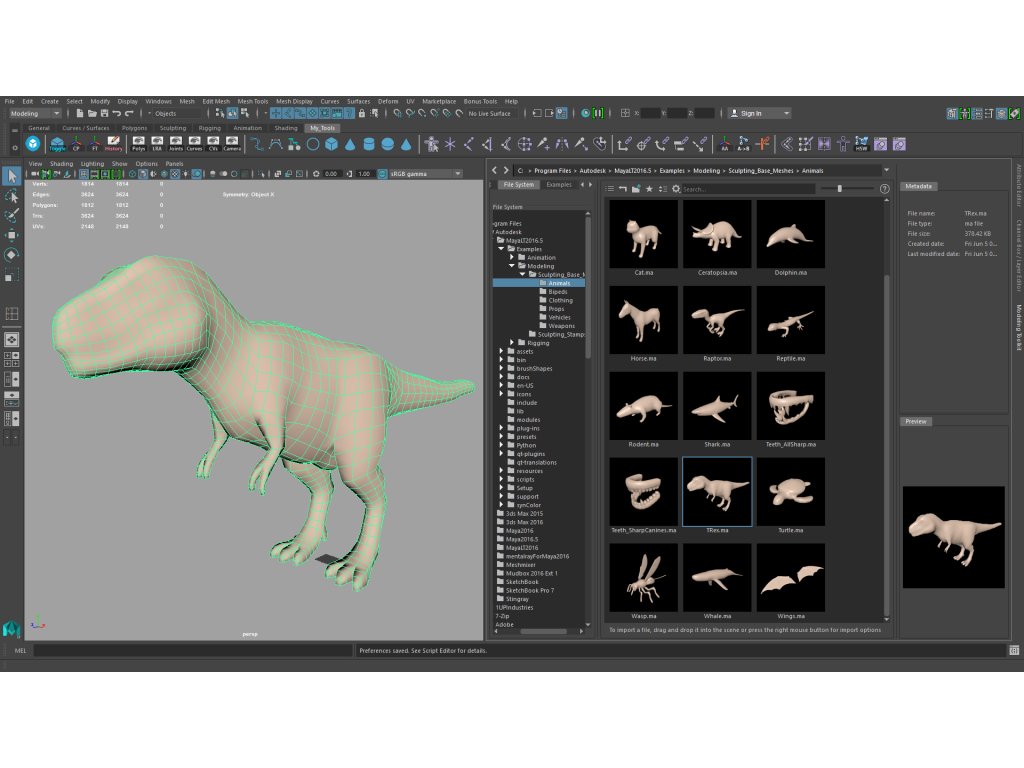Collapse the Examples folder in tree
Screen dimensions: 1024x768
(501, 249)
